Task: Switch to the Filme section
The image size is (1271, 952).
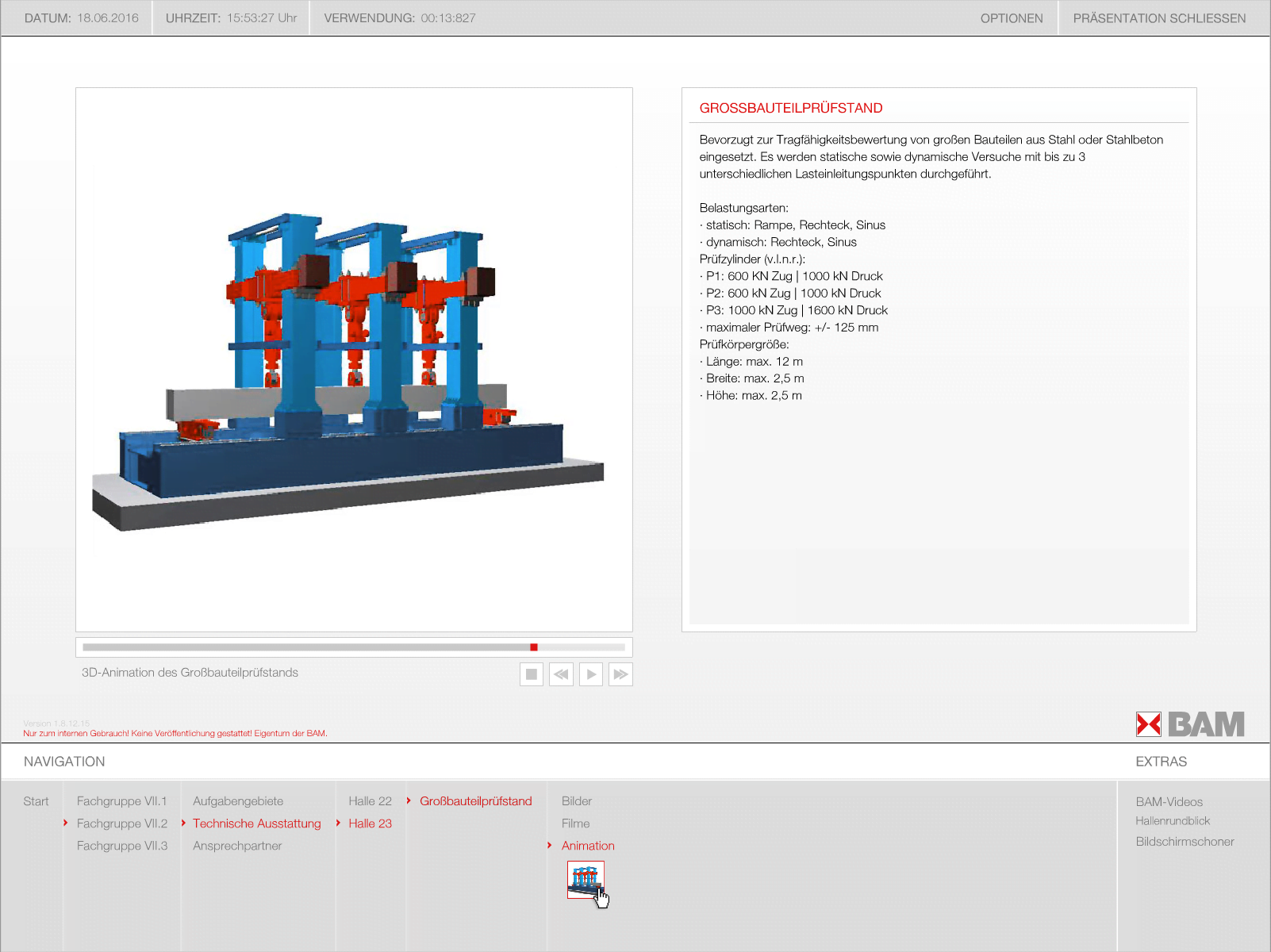Action: tap(575, 823)
